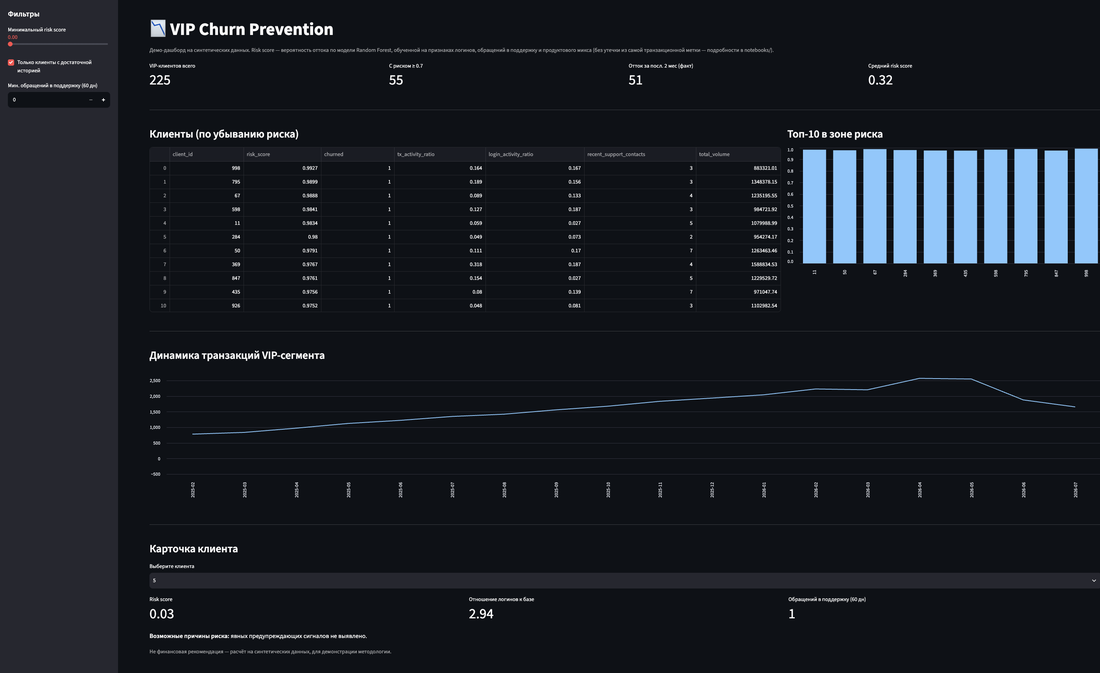Click row index 10 in clients table
Viewport: 1100px width, 673px height.
(x=160, y=306)
